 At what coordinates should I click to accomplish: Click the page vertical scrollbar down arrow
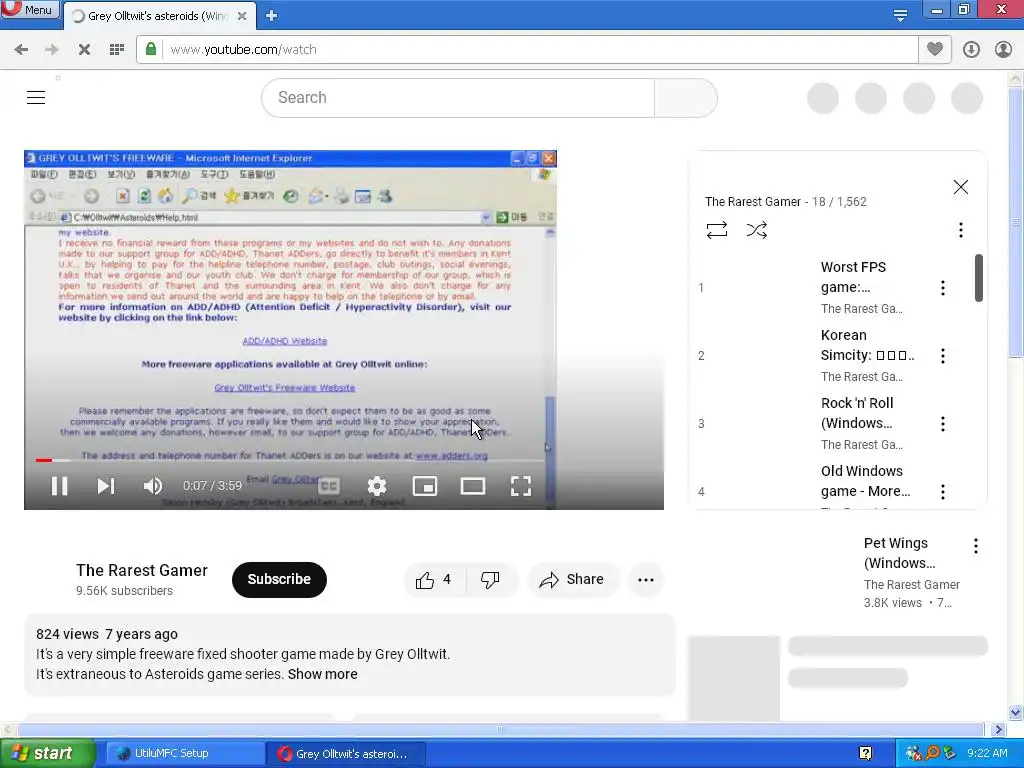click(1016, 712)
